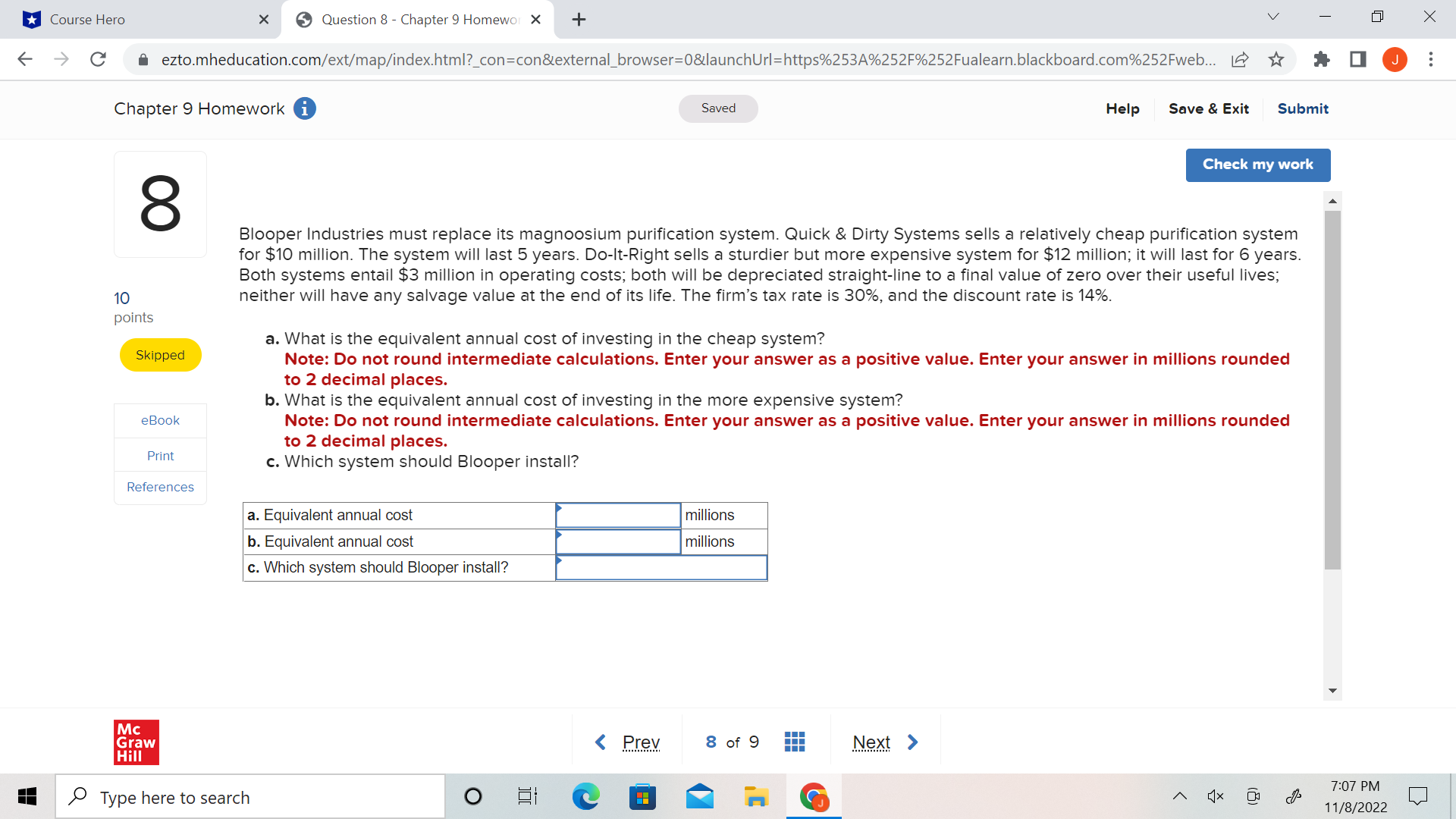Toggle the browser side panel icon
The height and width of the screenshot is (819, 1456).
(x=1357, y=59)
